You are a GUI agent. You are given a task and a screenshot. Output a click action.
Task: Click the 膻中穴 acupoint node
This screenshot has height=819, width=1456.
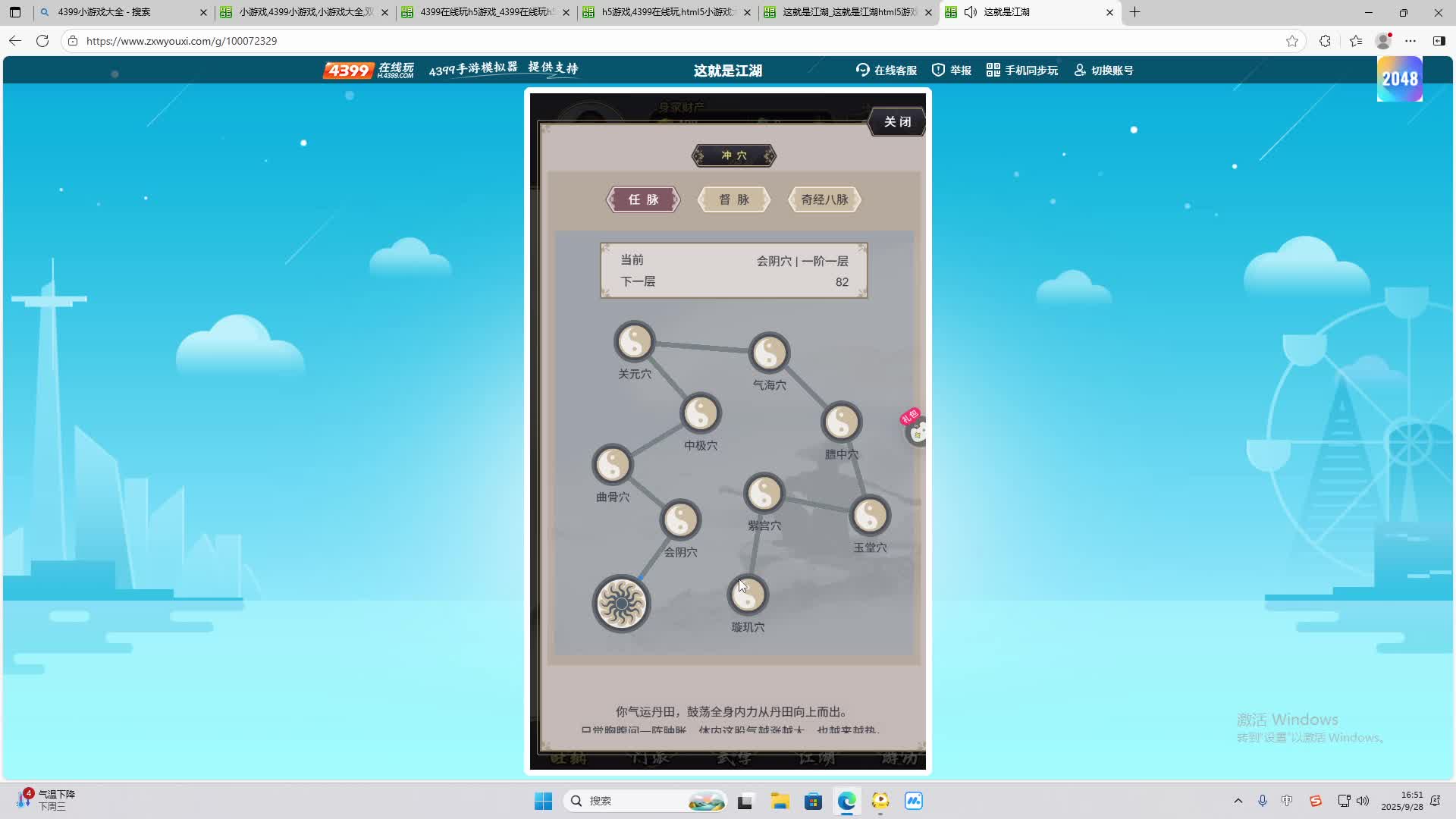click(x=841, y=422)
